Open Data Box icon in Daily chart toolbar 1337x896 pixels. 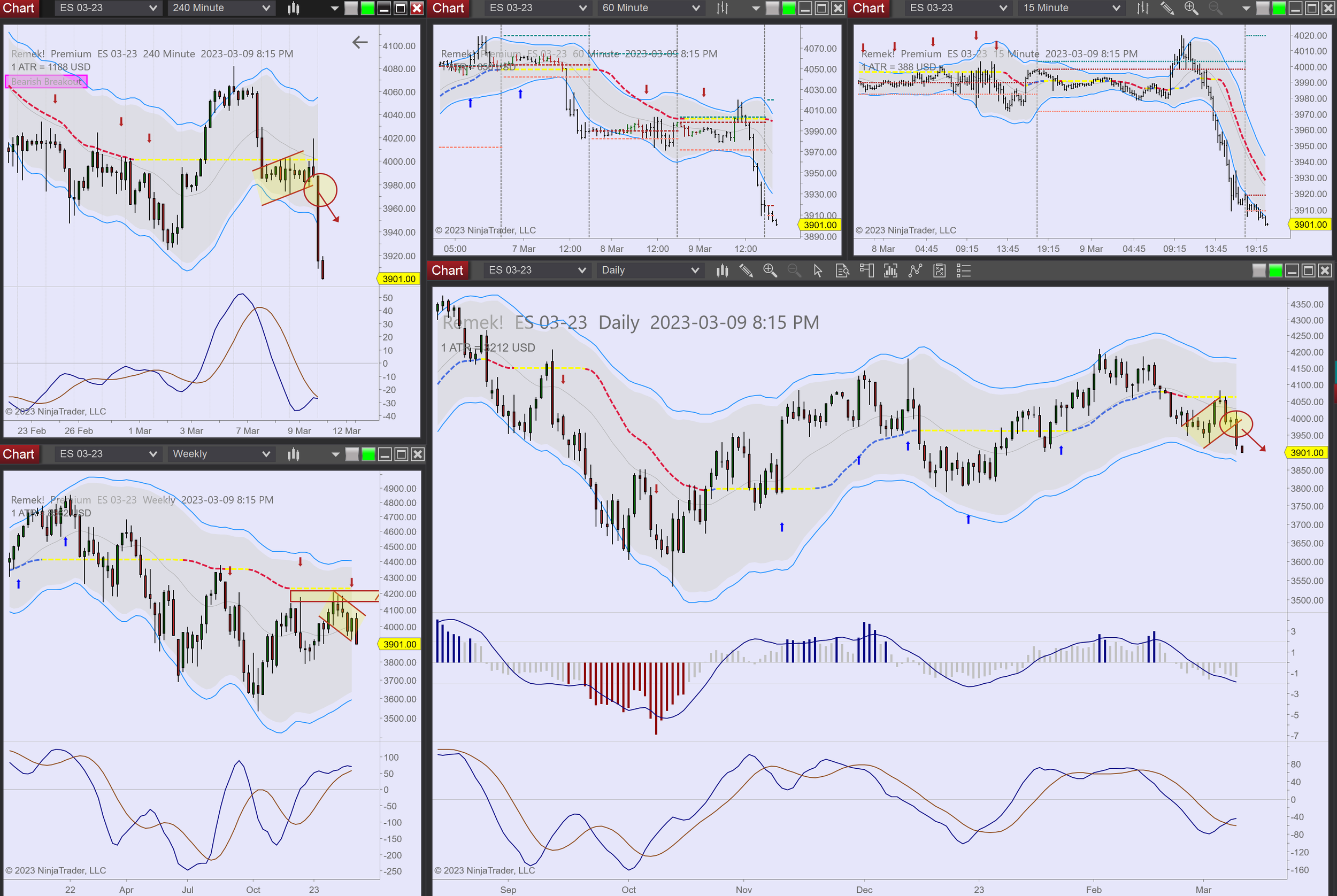point(842,271)
